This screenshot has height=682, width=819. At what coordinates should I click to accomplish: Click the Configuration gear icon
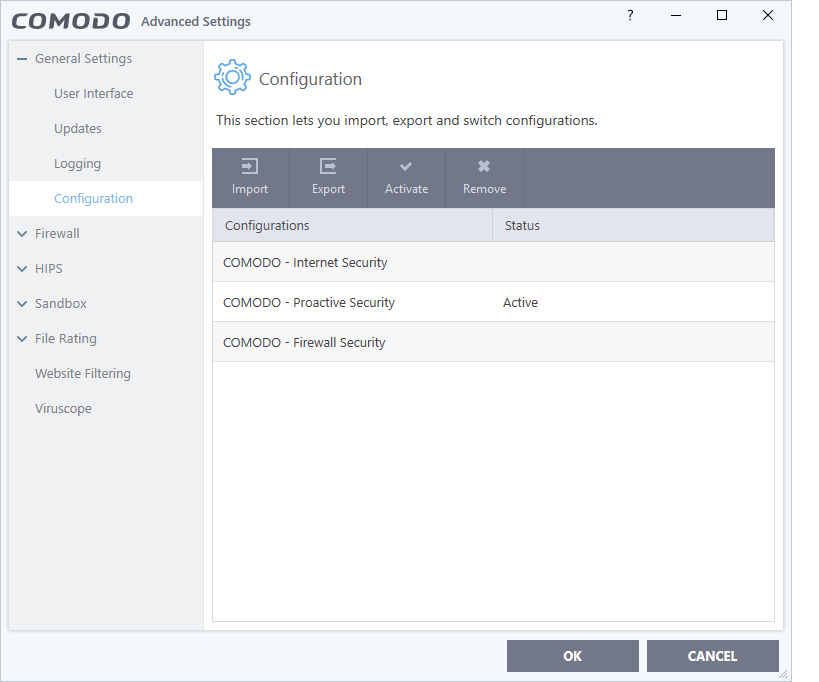(232, 77)
